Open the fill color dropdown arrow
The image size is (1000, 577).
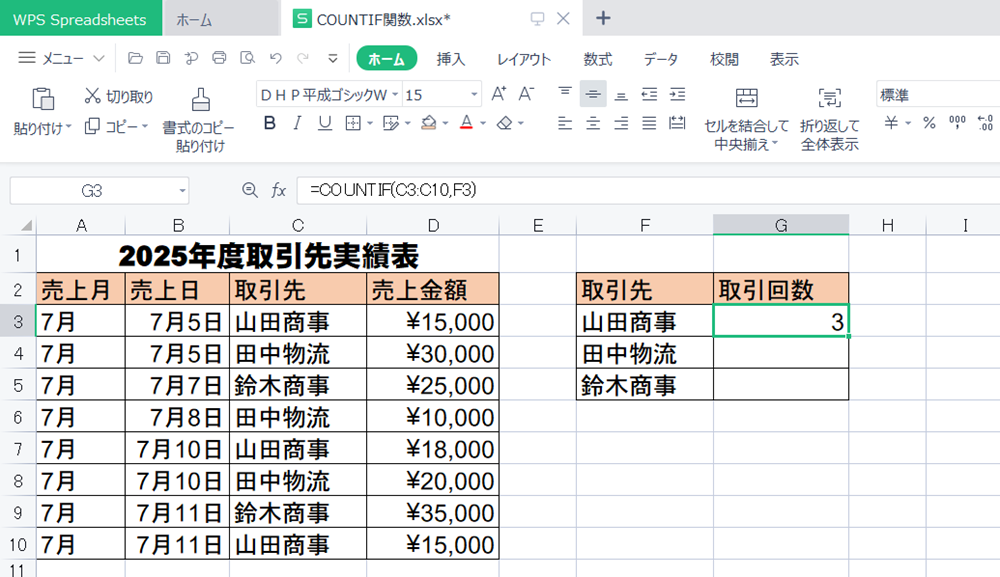445,124
